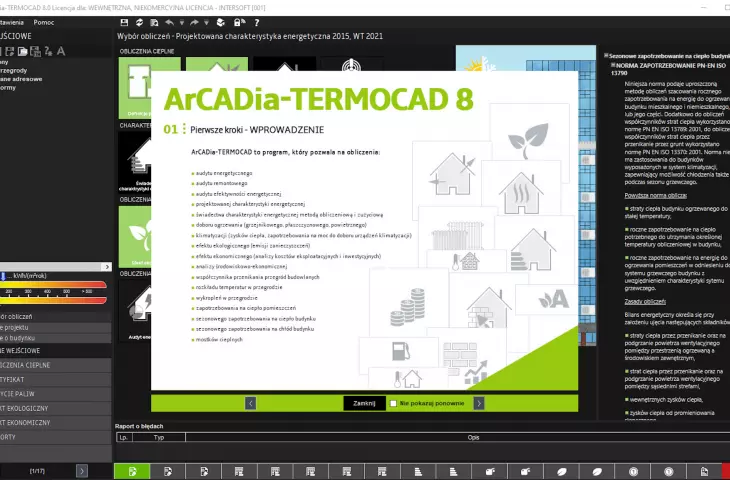Check the Nie pokazuj ponownie checkbox

click(393, 404)
